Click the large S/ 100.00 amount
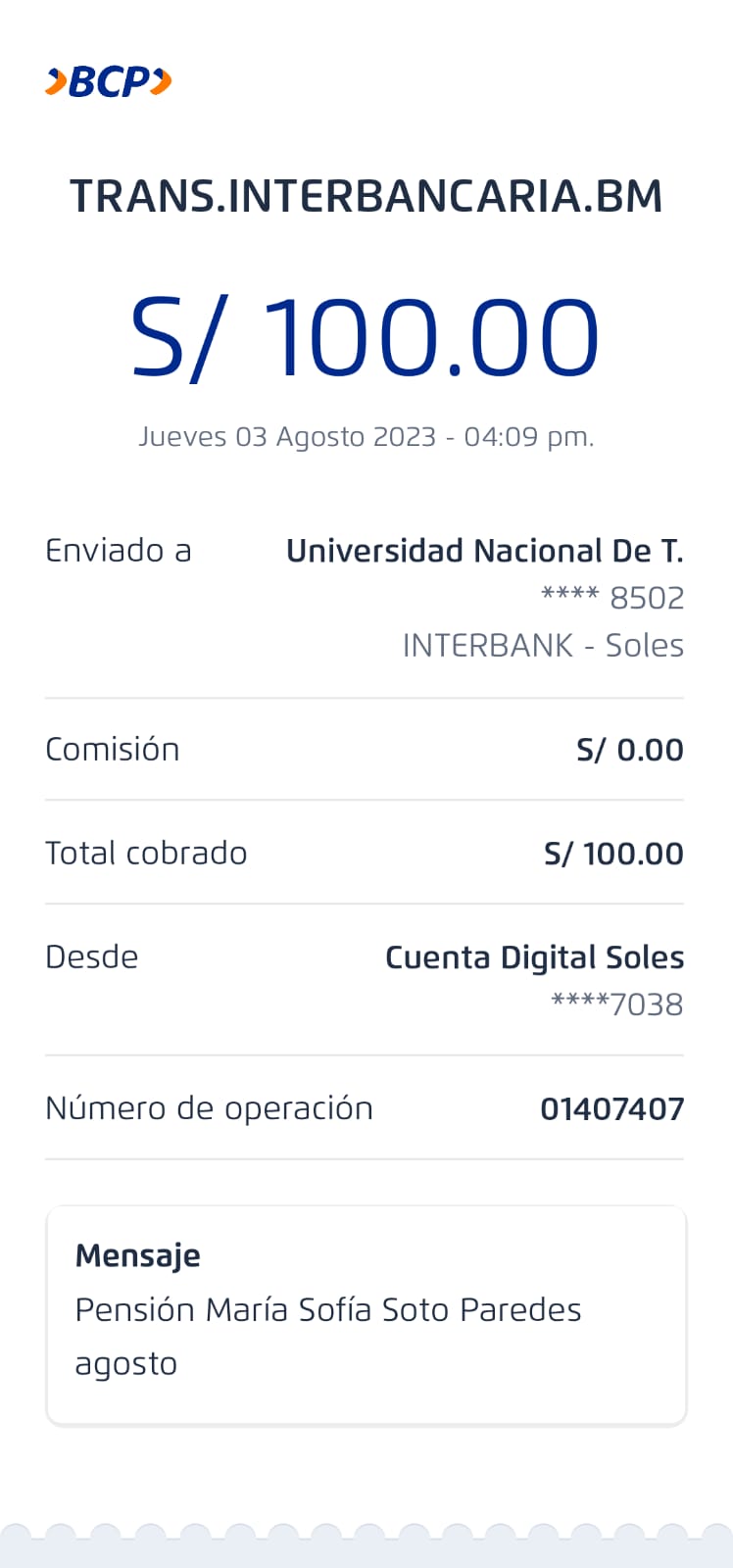Screen dimensions: 733x1568 pyautogui.click(x=365, y=338)
